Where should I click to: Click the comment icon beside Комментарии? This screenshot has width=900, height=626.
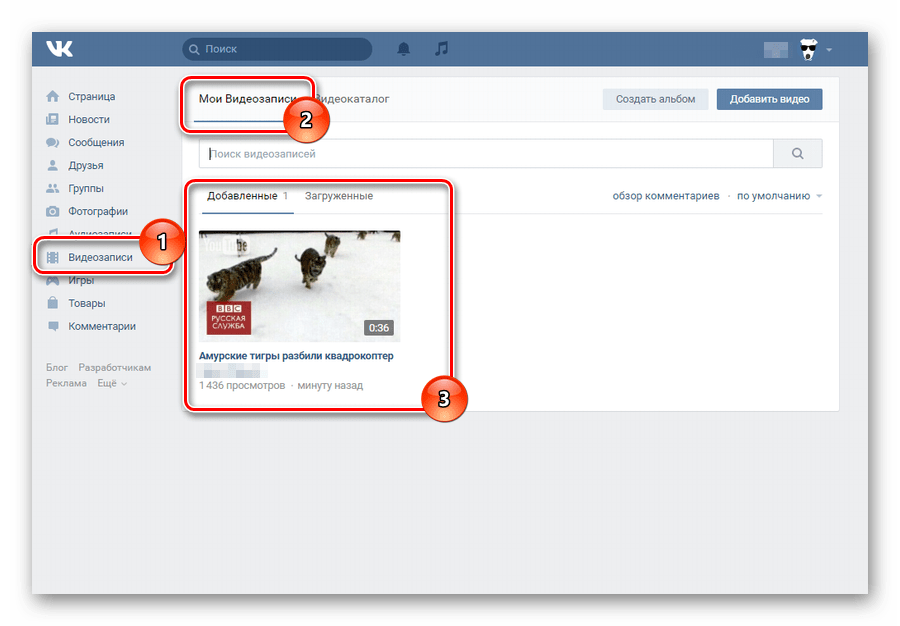(x=53, y=326)
